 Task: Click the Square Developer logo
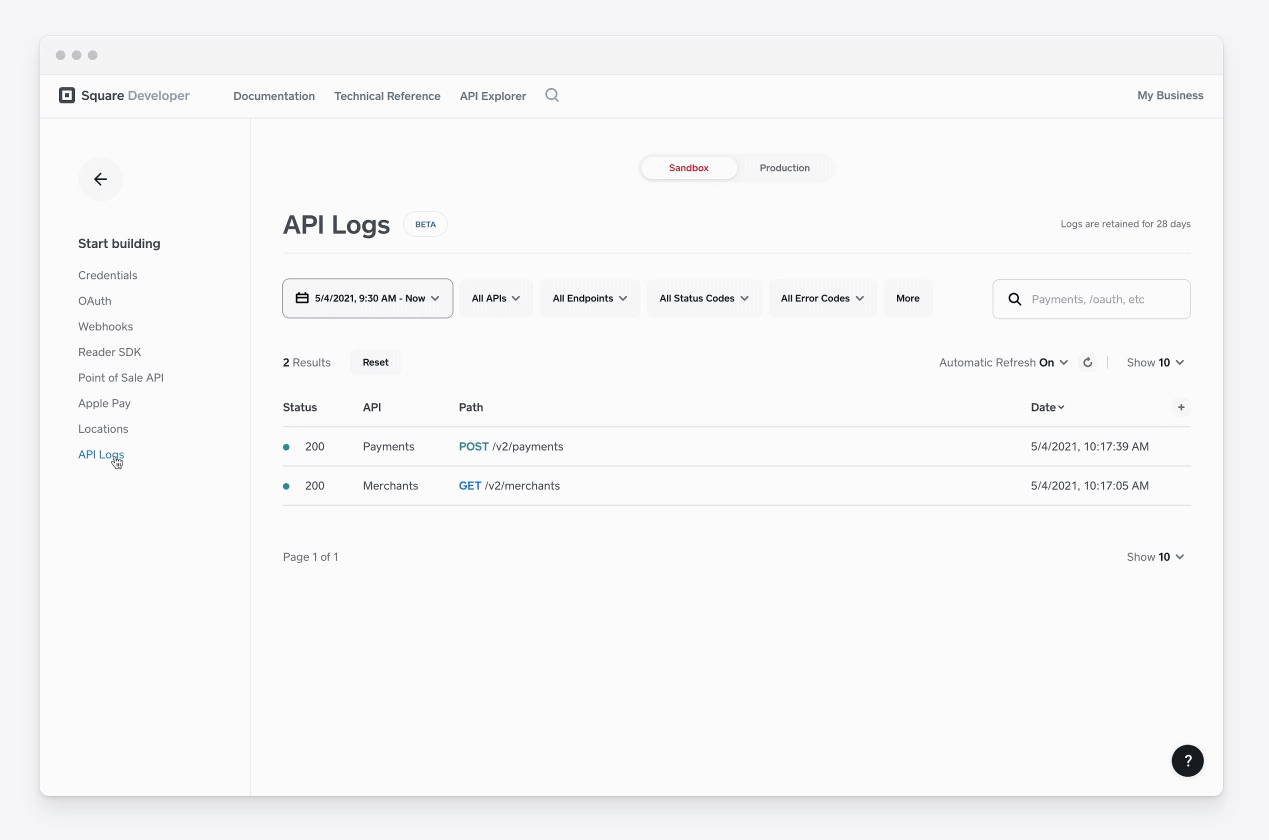pyautogui.click(x=124, y=96)
